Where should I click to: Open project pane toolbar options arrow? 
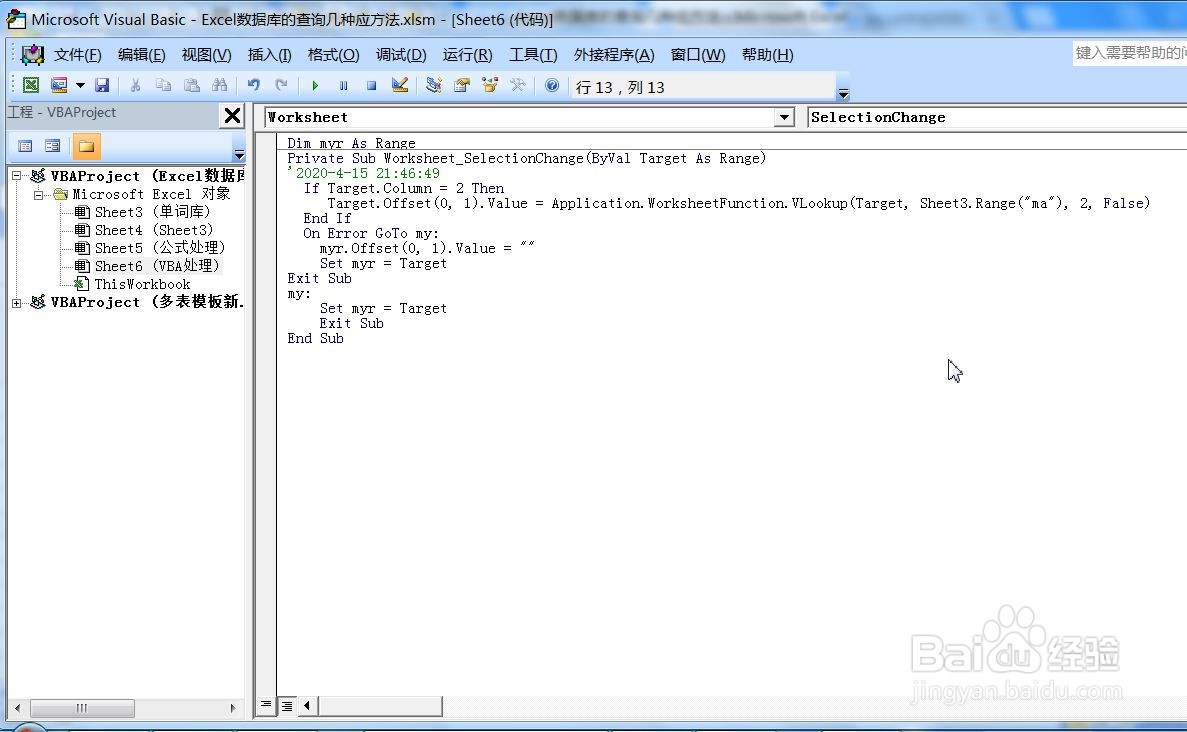click(239, 154)
